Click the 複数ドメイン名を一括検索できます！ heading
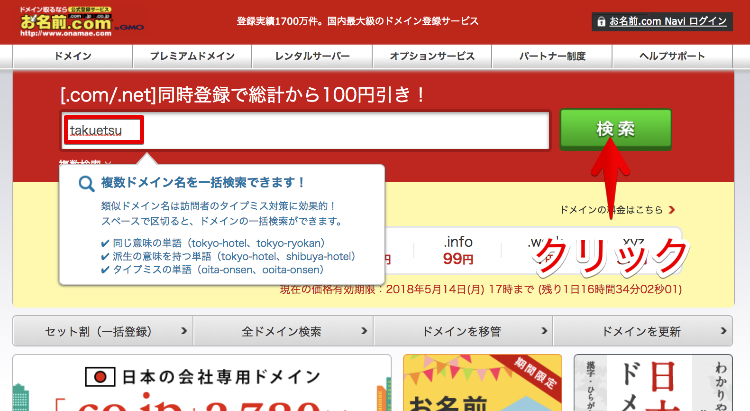 pos(203,182)
